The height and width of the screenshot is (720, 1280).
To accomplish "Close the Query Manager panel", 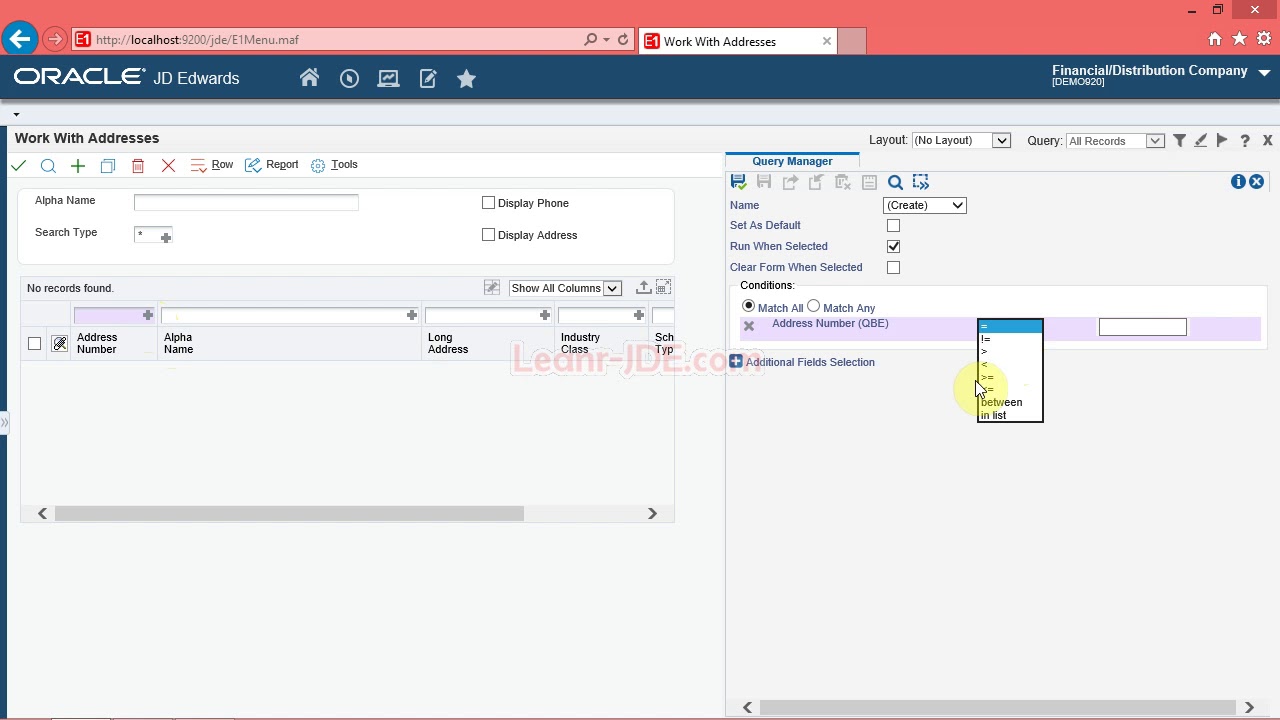I will pyautogui.click(x=1256, y=181).
